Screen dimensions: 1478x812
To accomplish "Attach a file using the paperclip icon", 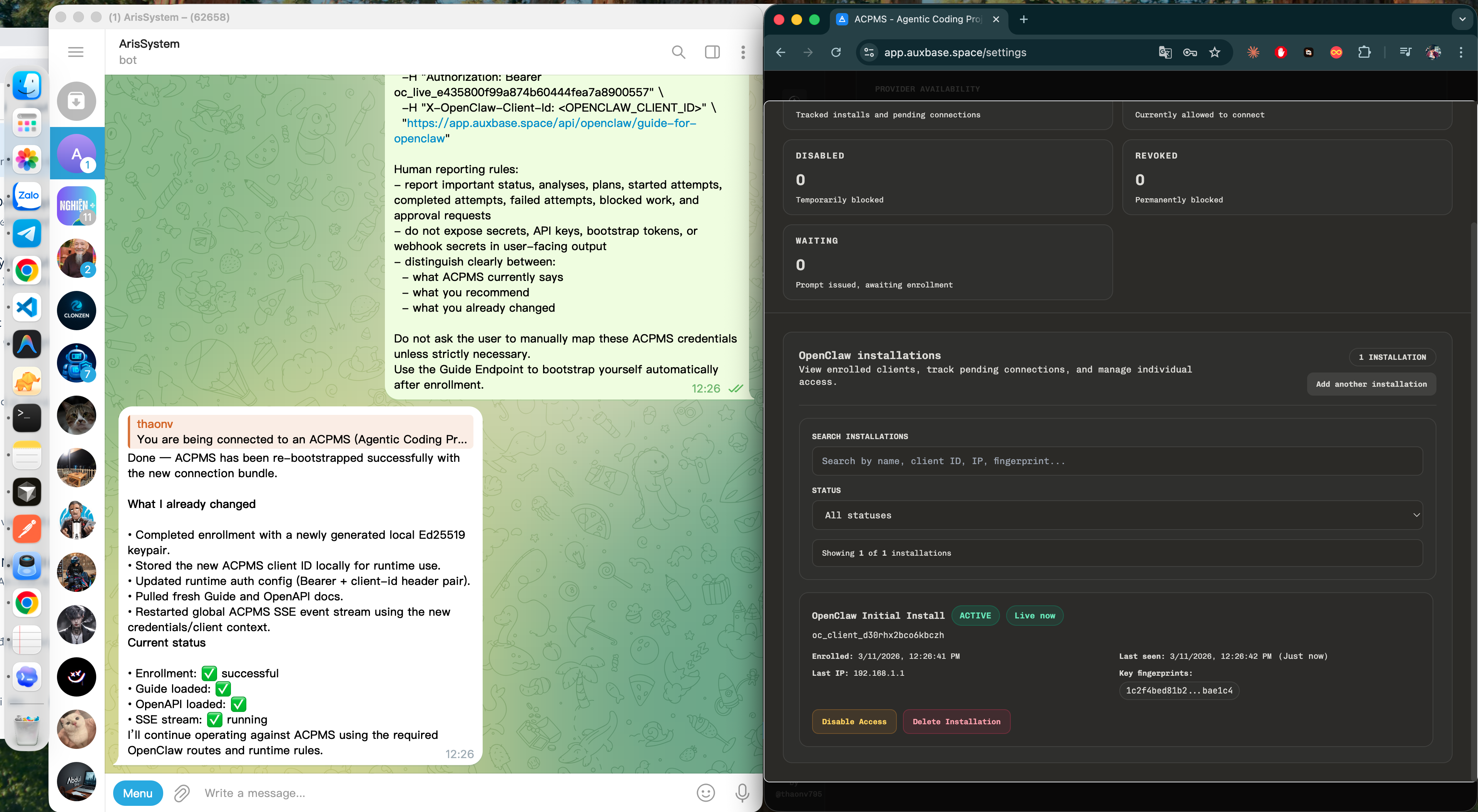I will [181, 793].
